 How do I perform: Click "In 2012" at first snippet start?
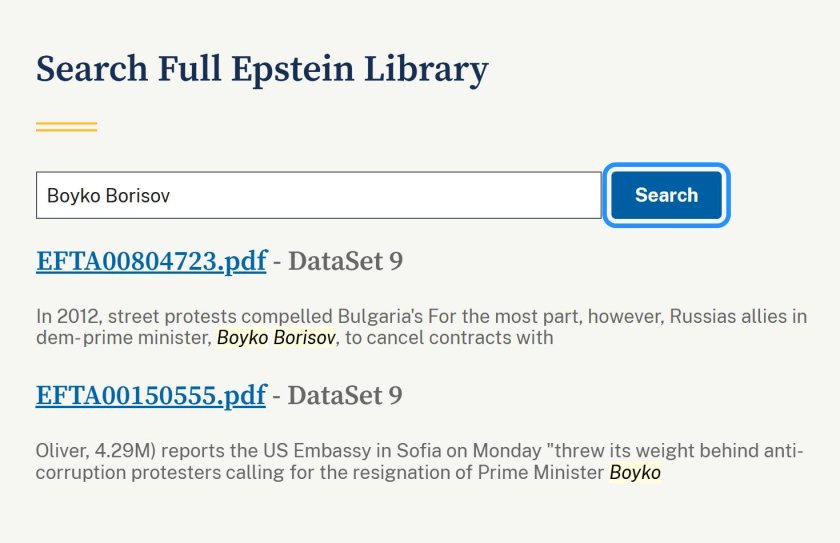pyautogui.click(x=65, y=316)
